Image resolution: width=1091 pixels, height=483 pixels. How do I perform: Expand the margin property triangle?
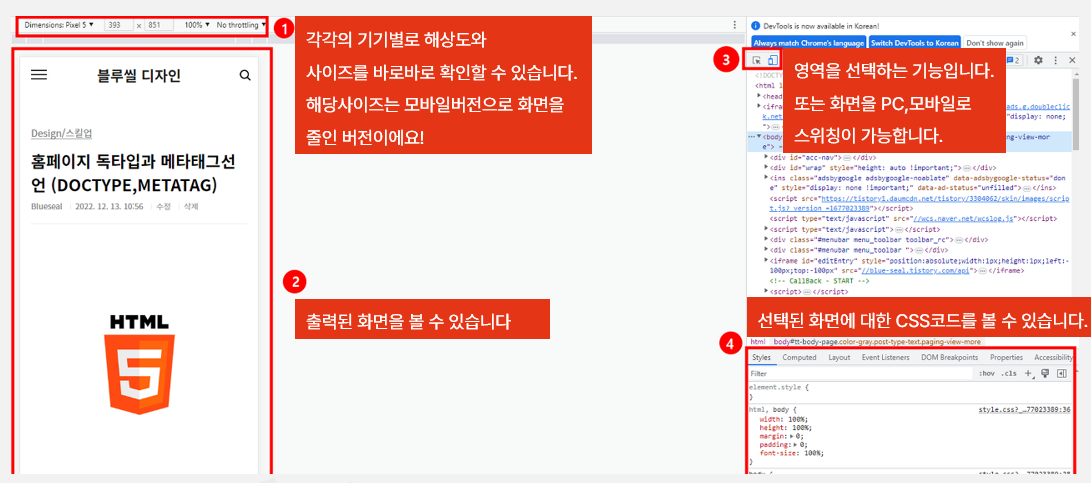[793, 436]
